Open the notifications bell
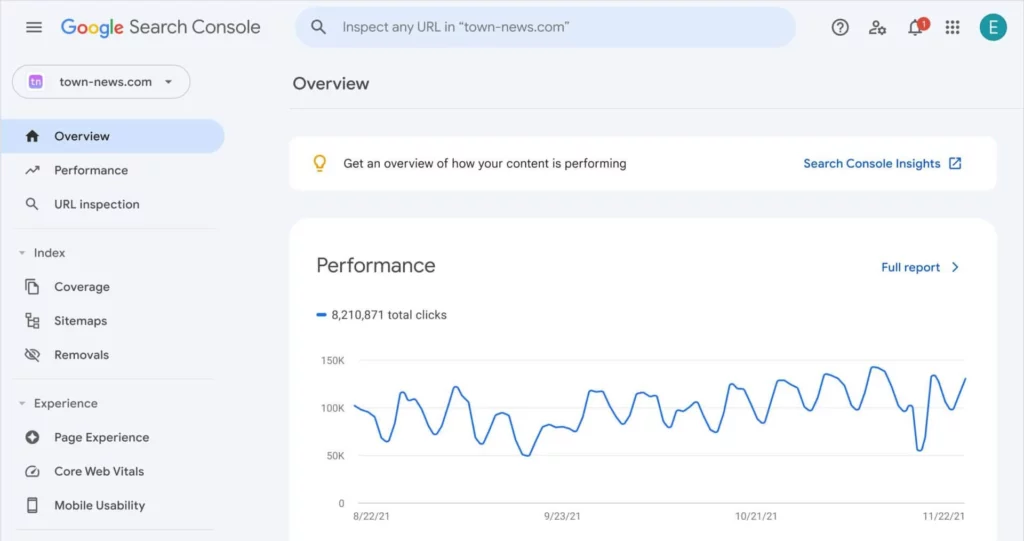This screenshot has width=1024, height=541. click(916, 27)
